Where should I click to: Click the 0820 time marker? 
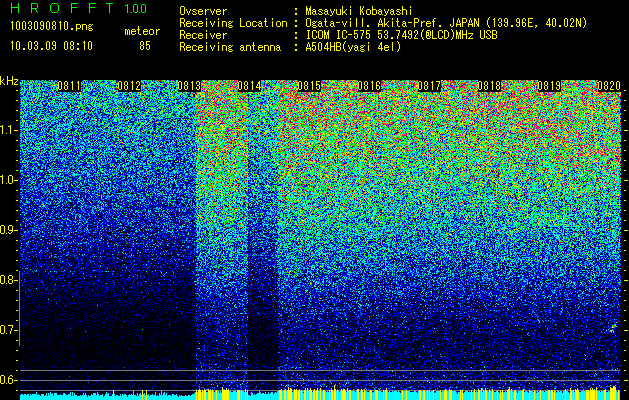[x=609, y=86]
